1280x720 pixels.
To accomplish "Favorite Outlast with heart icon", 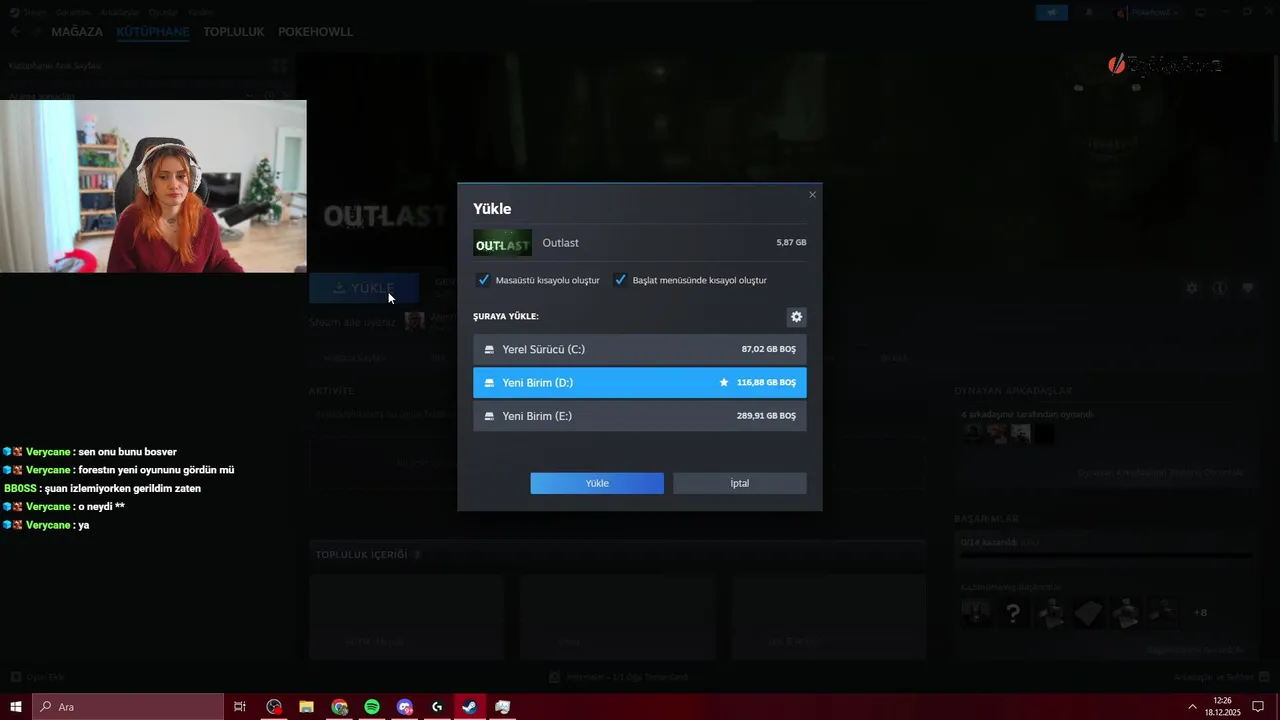I will [x=1247, y=288].
